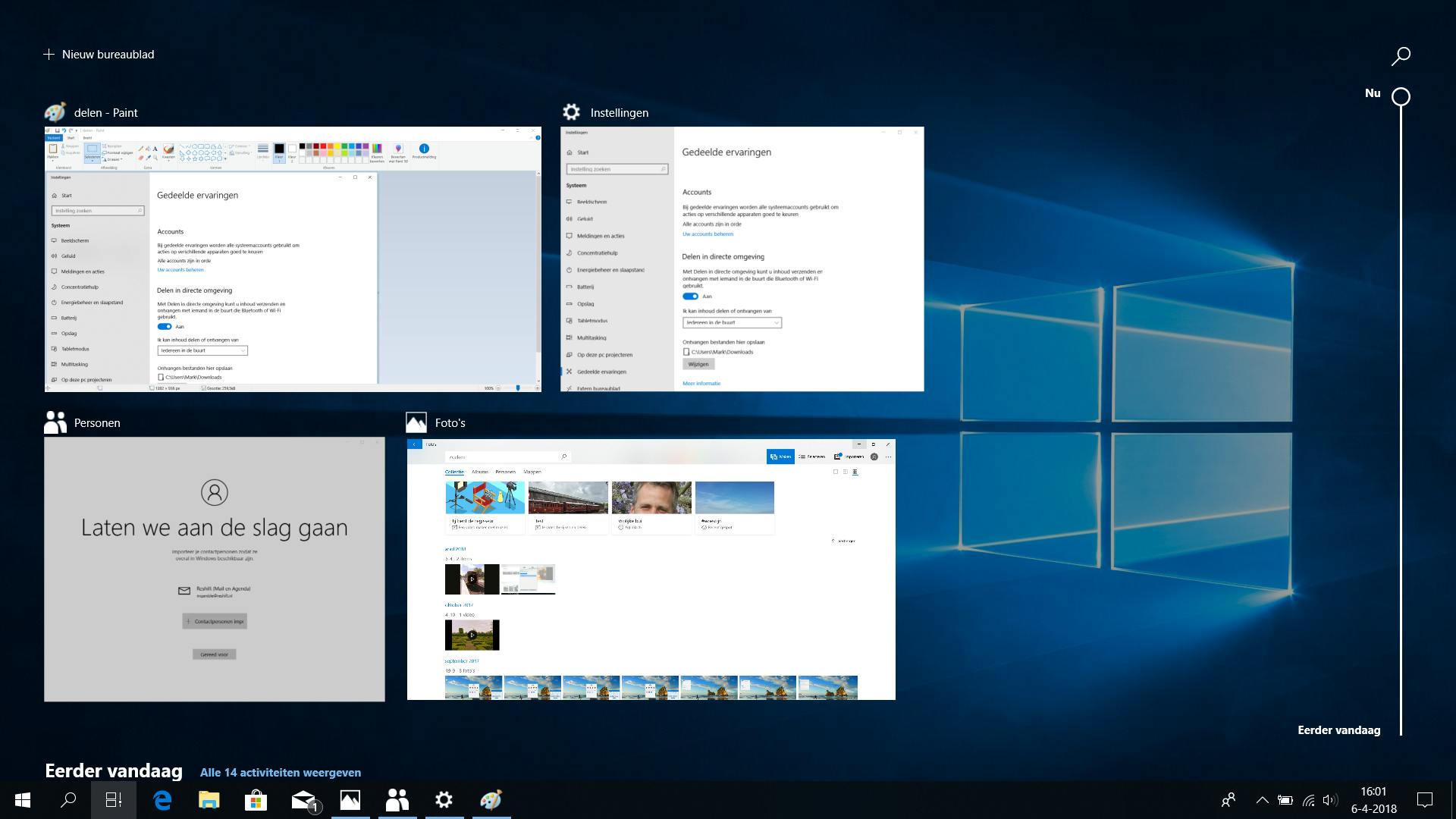Image resolution: width=1456 pixels, height=819 pixels.
Task: Click the Windows Start button
Action: pos(22,800)
